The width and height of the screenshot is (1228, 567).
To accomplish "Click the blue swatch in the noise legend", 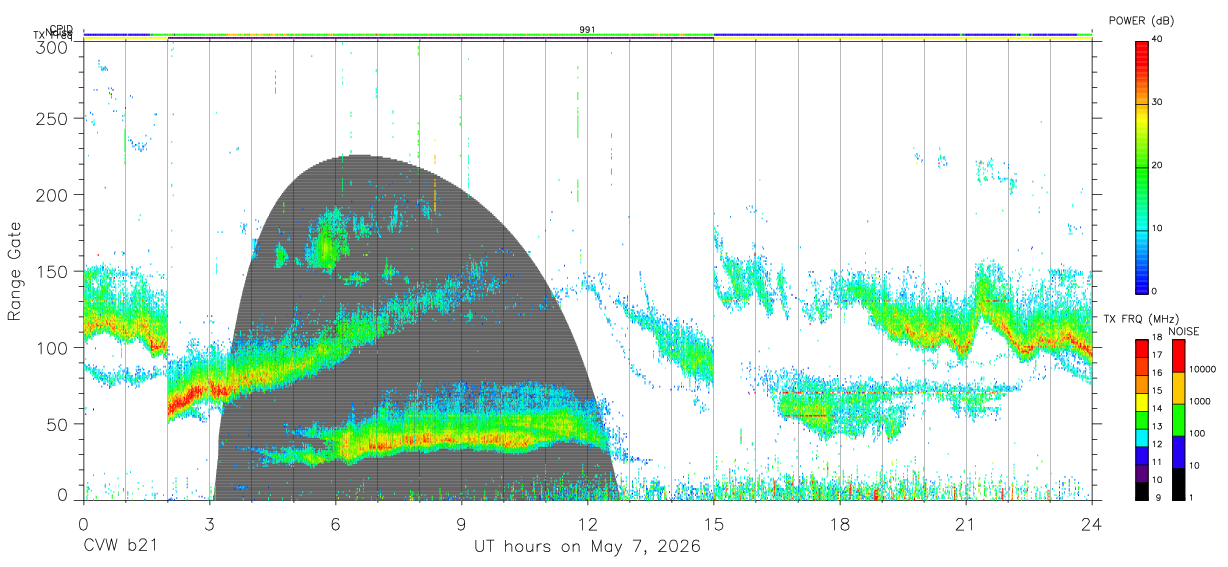I will [x=1178, y=452].
